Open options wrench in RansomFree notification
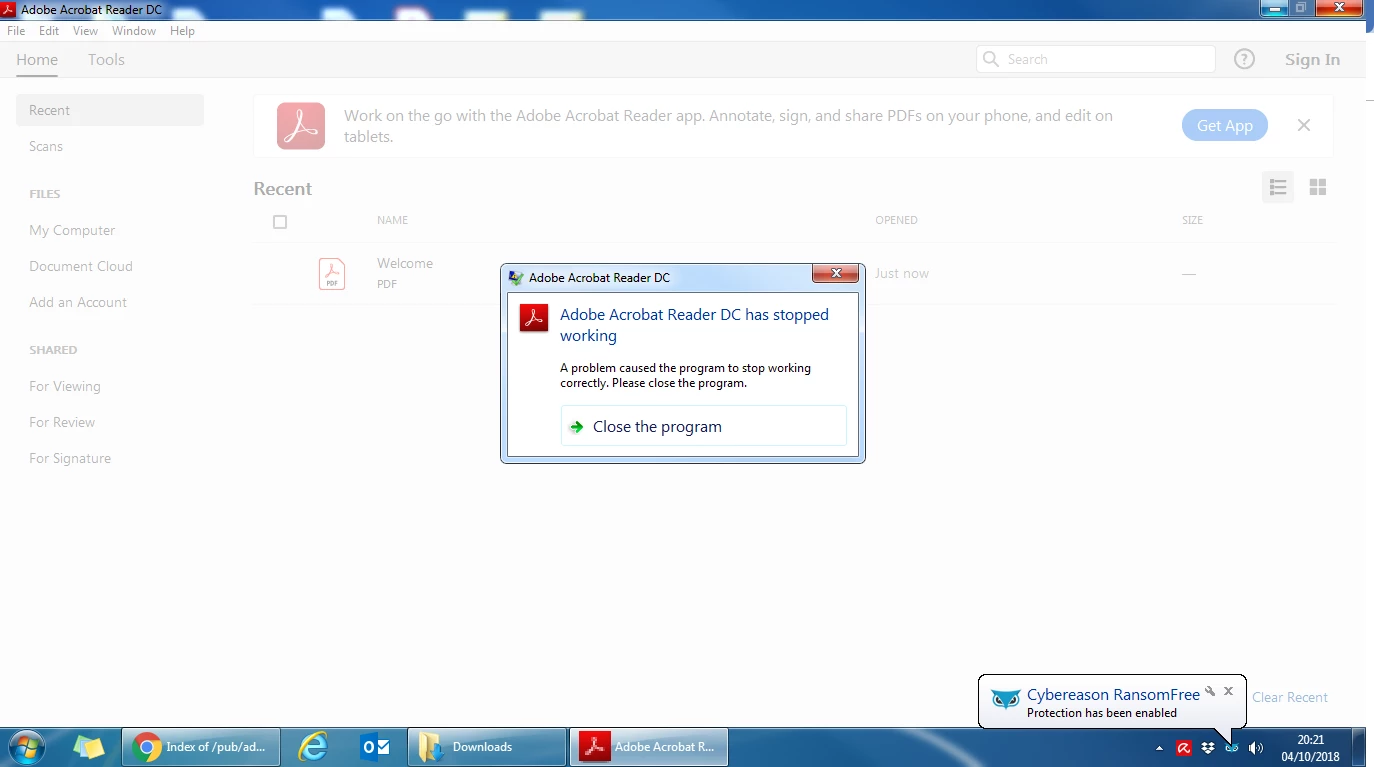This screenshot has height=767, width=1374. (x=1210, y=691)
